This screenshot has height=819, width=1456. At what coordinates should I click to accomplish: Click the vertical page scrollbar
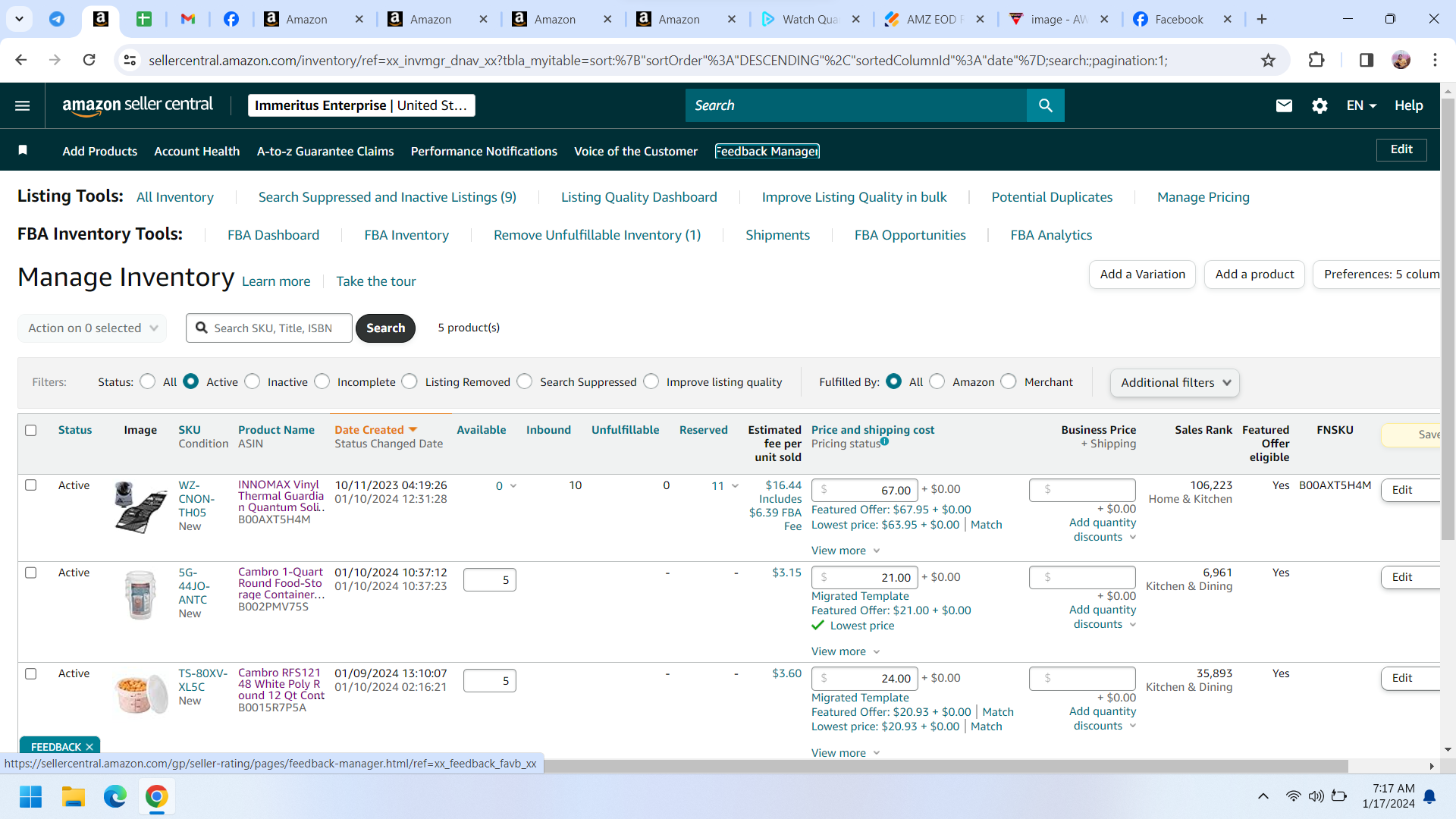click(1448, 318)
